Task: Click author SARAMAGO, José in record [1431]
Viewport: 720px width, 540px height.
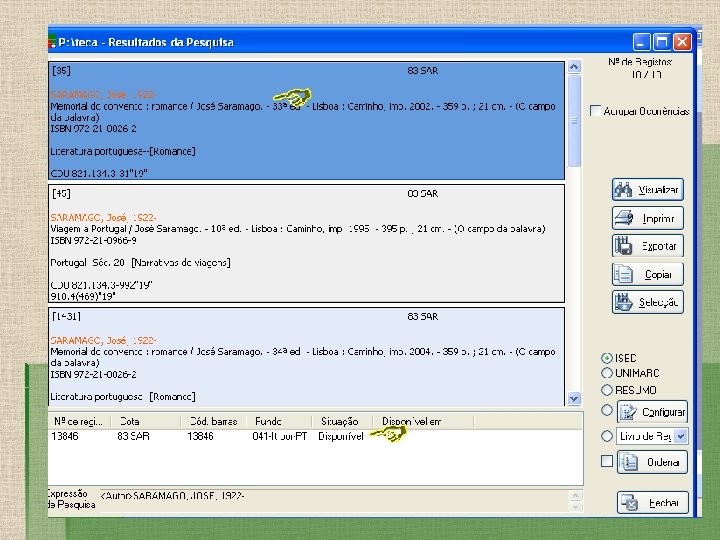Action: (103, 340)
